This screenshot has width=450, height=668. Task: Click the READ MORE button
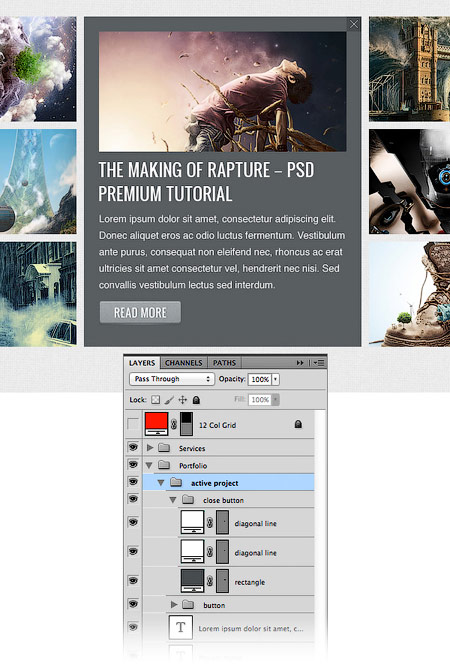pos(140,312)
